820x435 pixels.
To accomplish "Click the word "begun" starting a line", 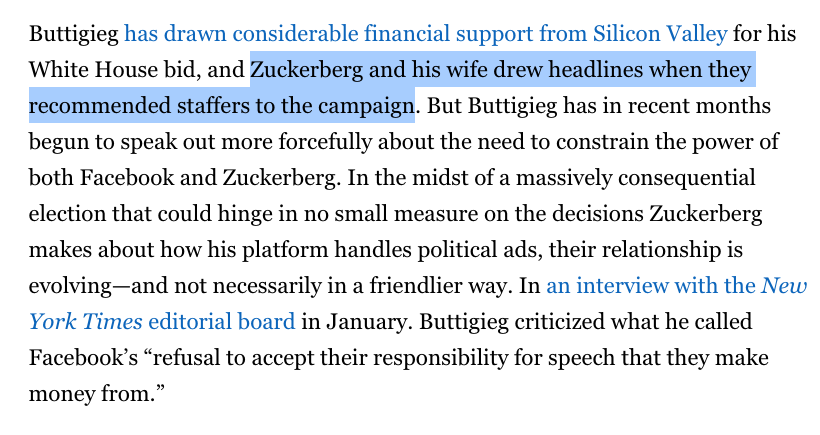I will pos(59,142).
